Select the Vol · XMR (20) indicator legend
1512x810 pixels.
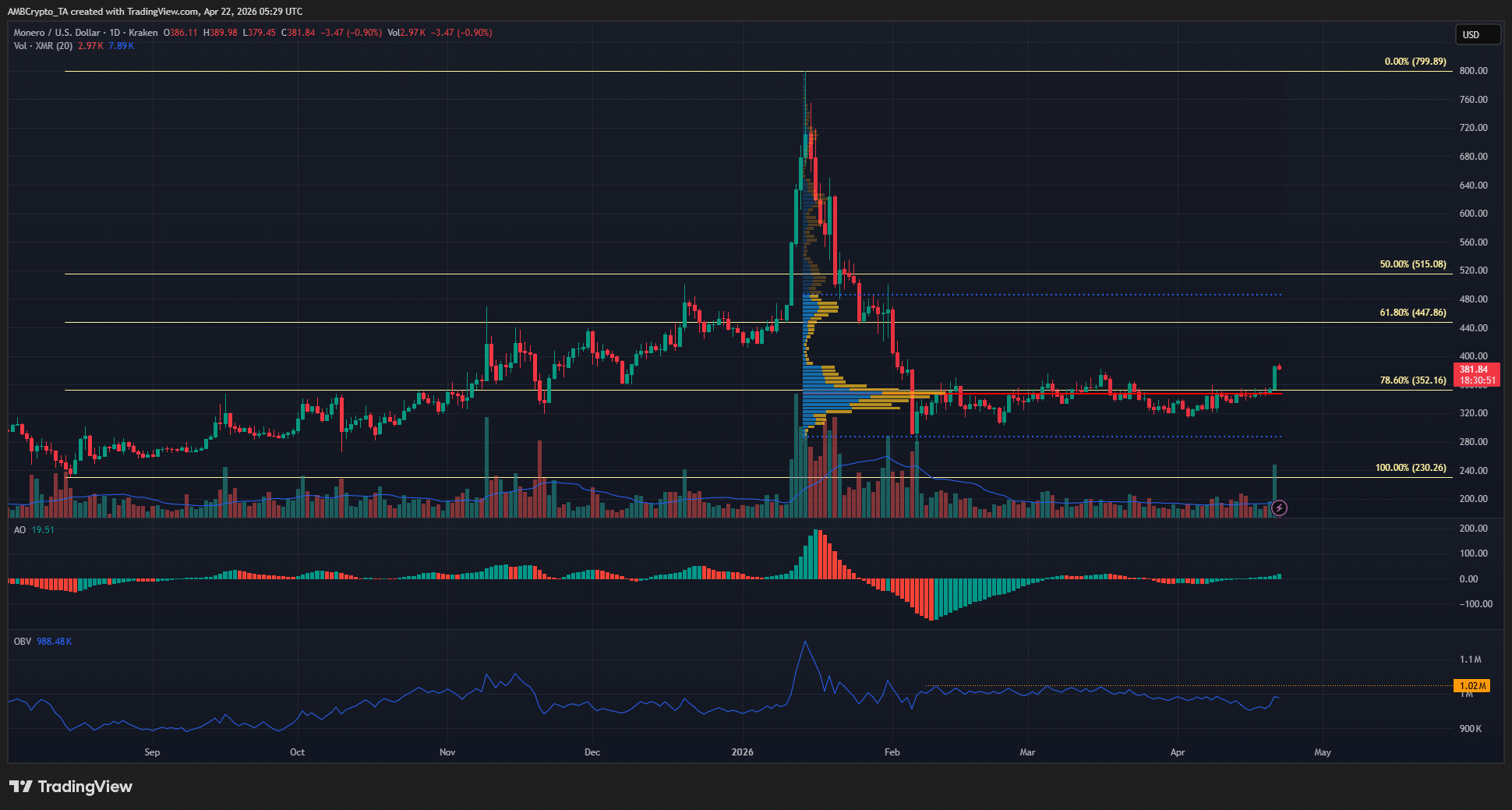click(43, 46)
